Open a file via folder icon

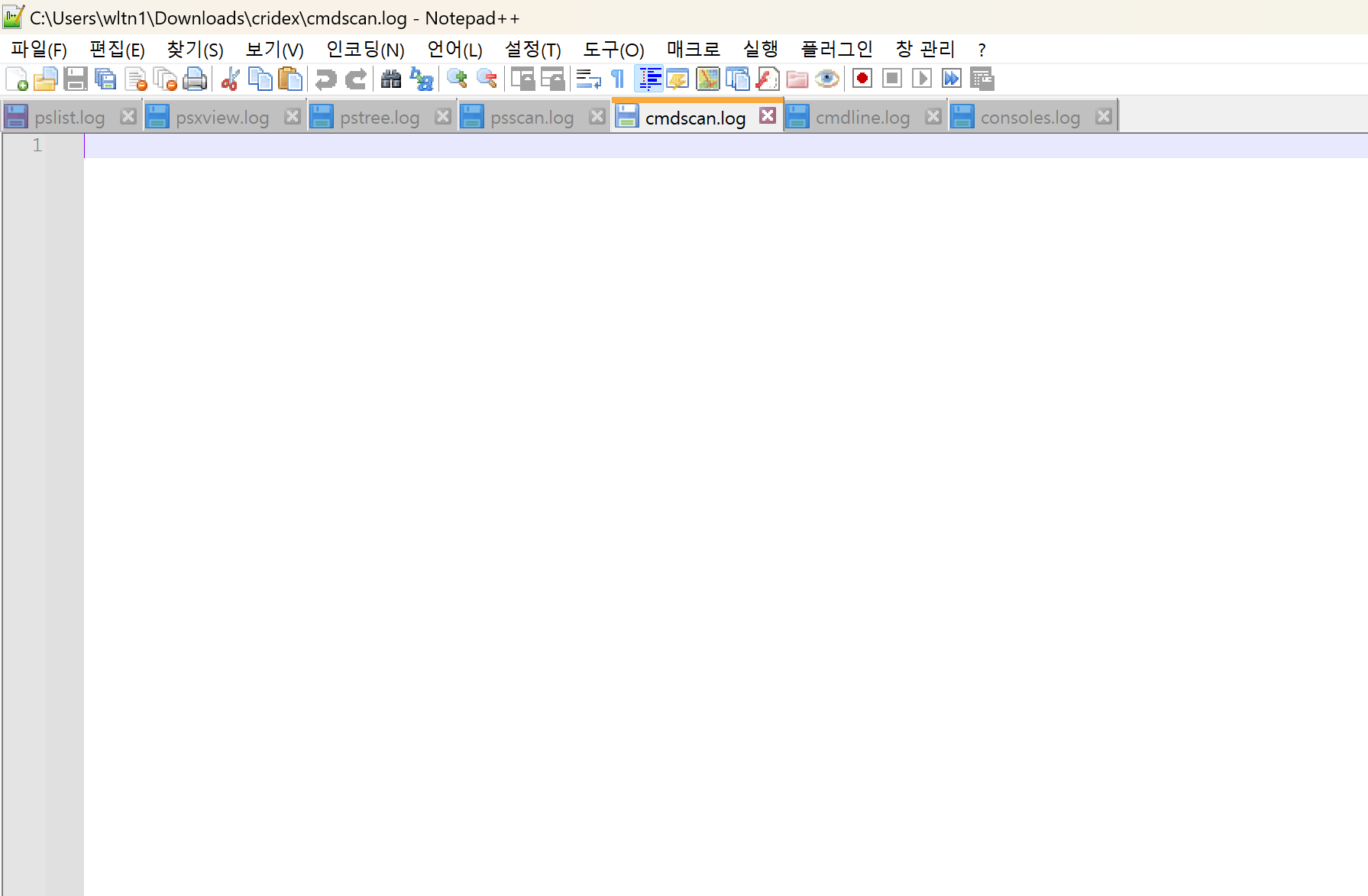(x=46, y=79)
